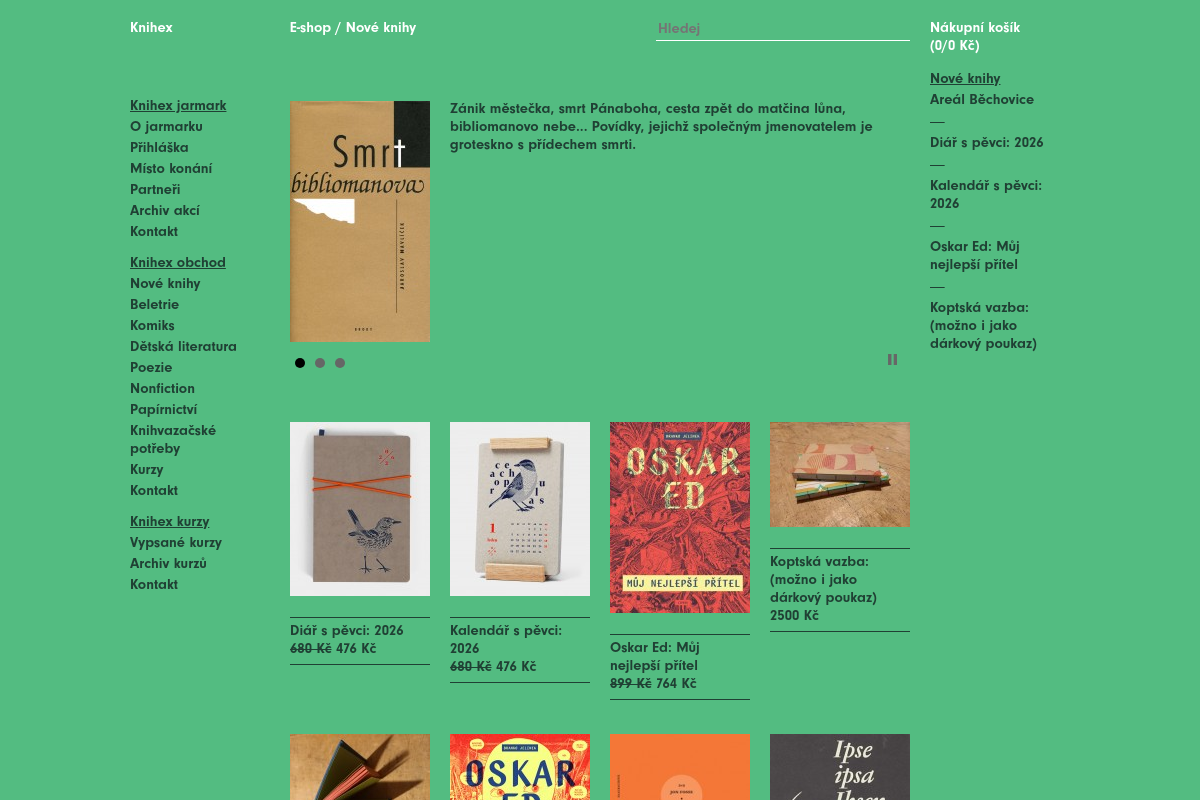Open the Smrt bibliomanova book cover
The image size is (1200, 800).
click(x=360, y=221)
